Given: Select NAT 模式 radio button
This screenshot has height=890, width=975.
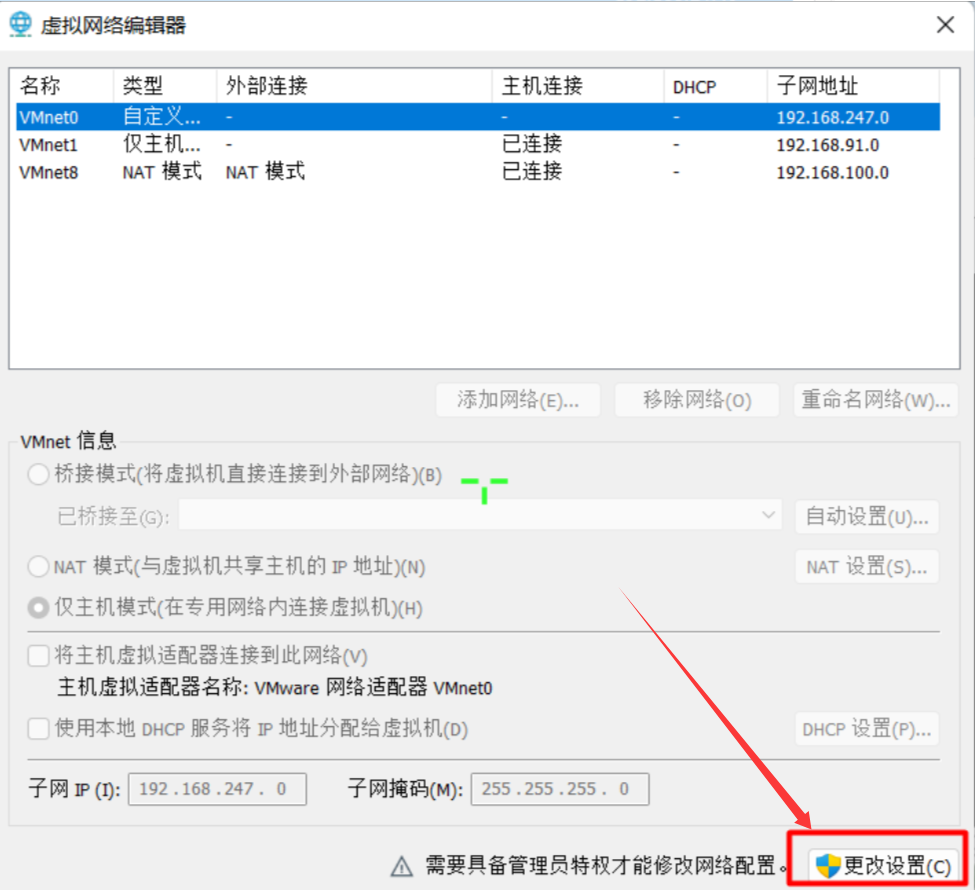Looking at the screenshot, I should point(39,567).
